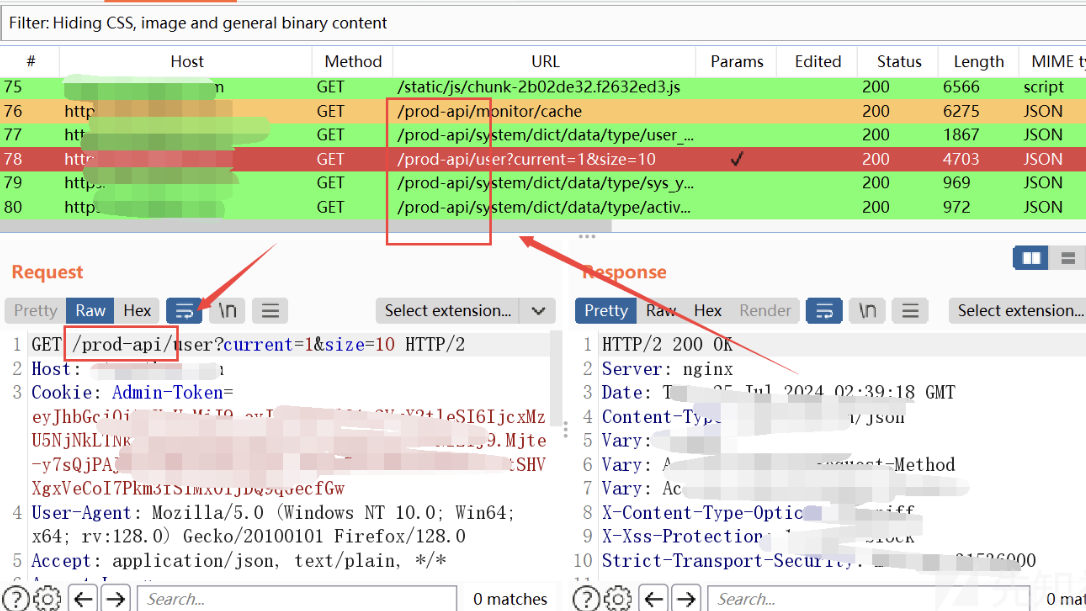Click Strict-Transport-Security response header
Image resolution: width=1086 pixels, height=611 pixels.
(x=819, y=560)
